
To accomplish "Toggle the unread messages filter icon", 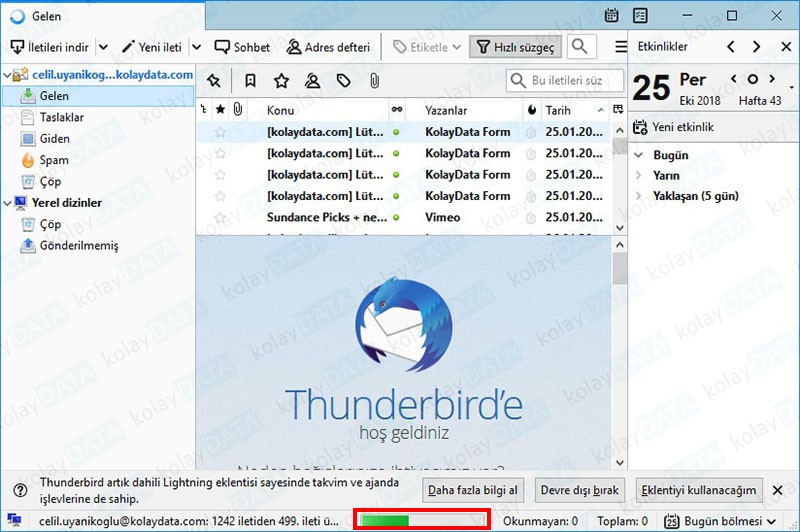I will [250, 81].
